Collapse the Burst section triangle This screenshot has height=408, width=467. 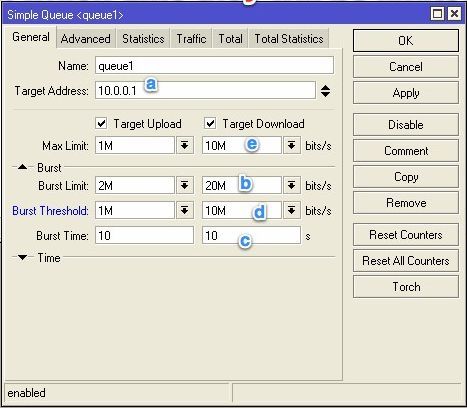(x=22, y=167)
